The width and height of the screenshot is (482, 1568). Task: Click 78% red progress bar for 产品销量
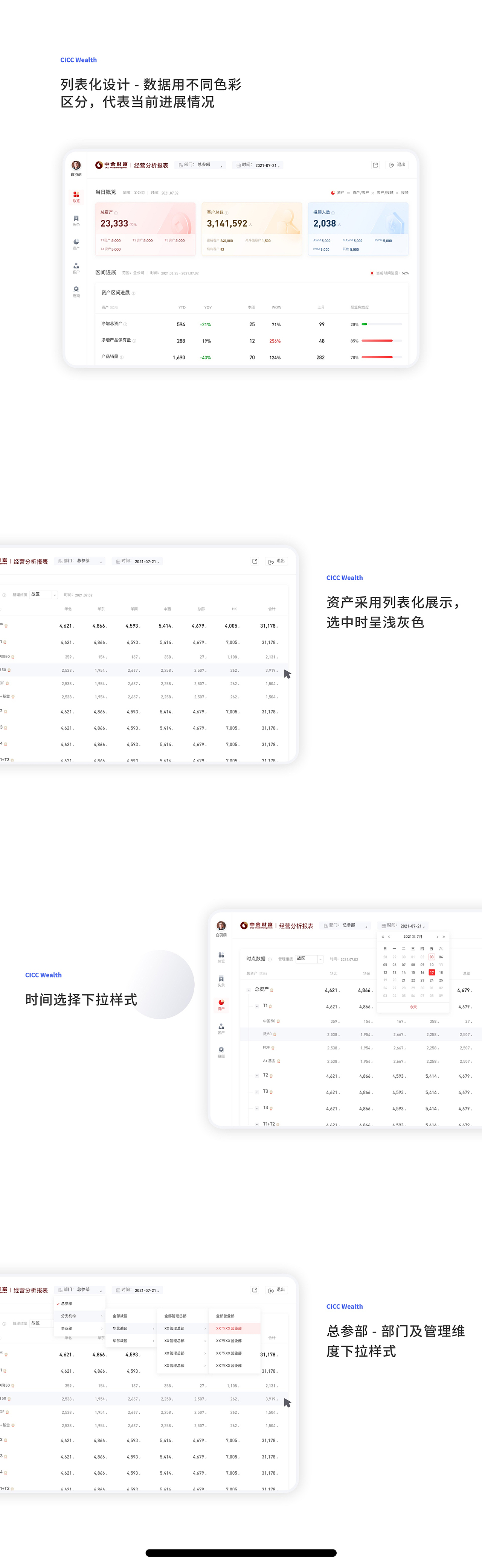click(x=381, y=357)
